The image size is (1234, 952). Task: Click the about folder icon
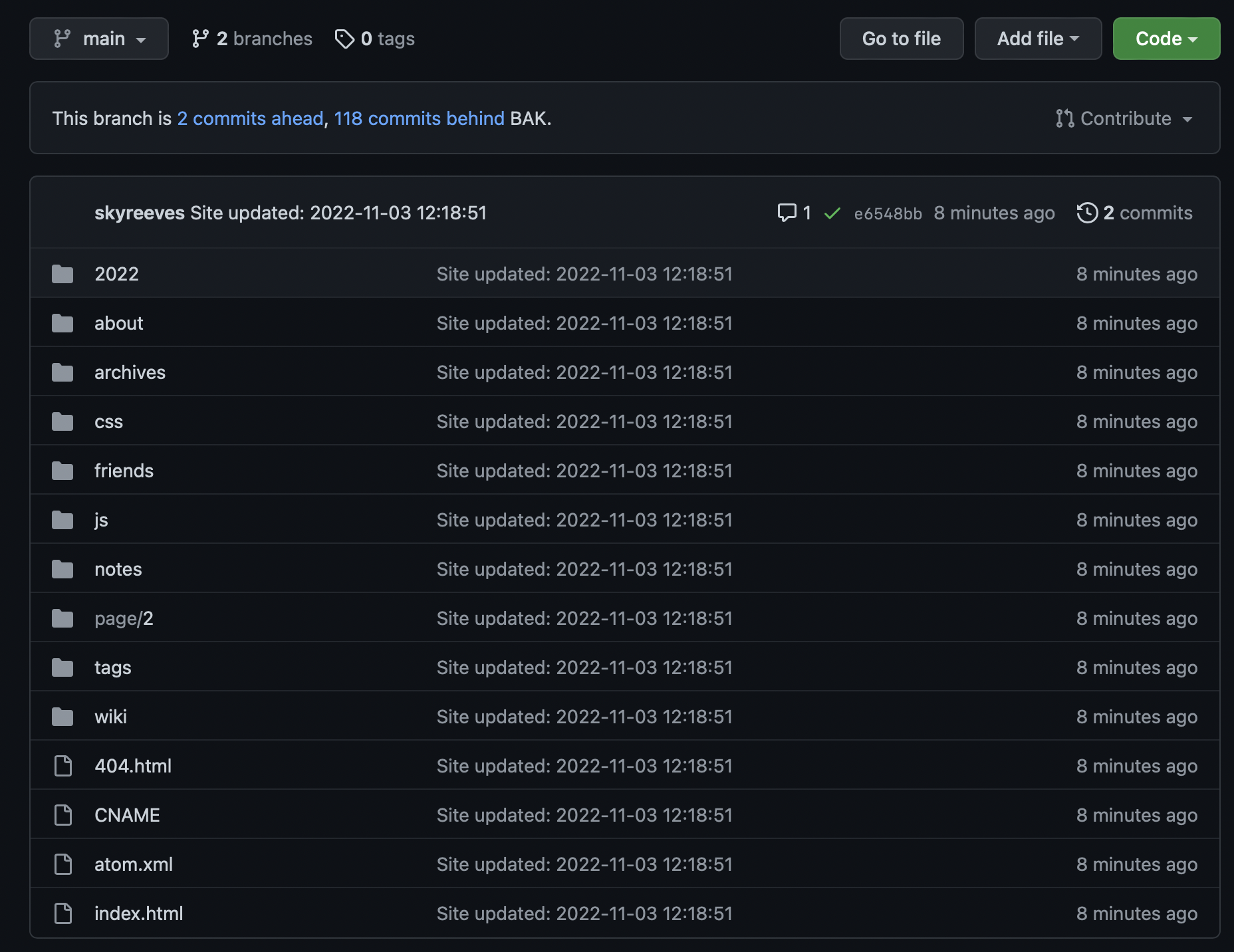(62, 323)
